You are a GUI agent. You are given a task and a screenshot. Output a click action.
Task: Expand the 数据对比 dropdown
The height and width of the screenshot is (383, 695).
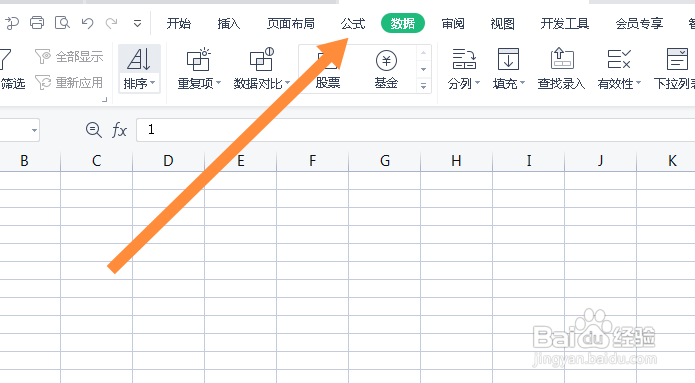click(288, 83)
